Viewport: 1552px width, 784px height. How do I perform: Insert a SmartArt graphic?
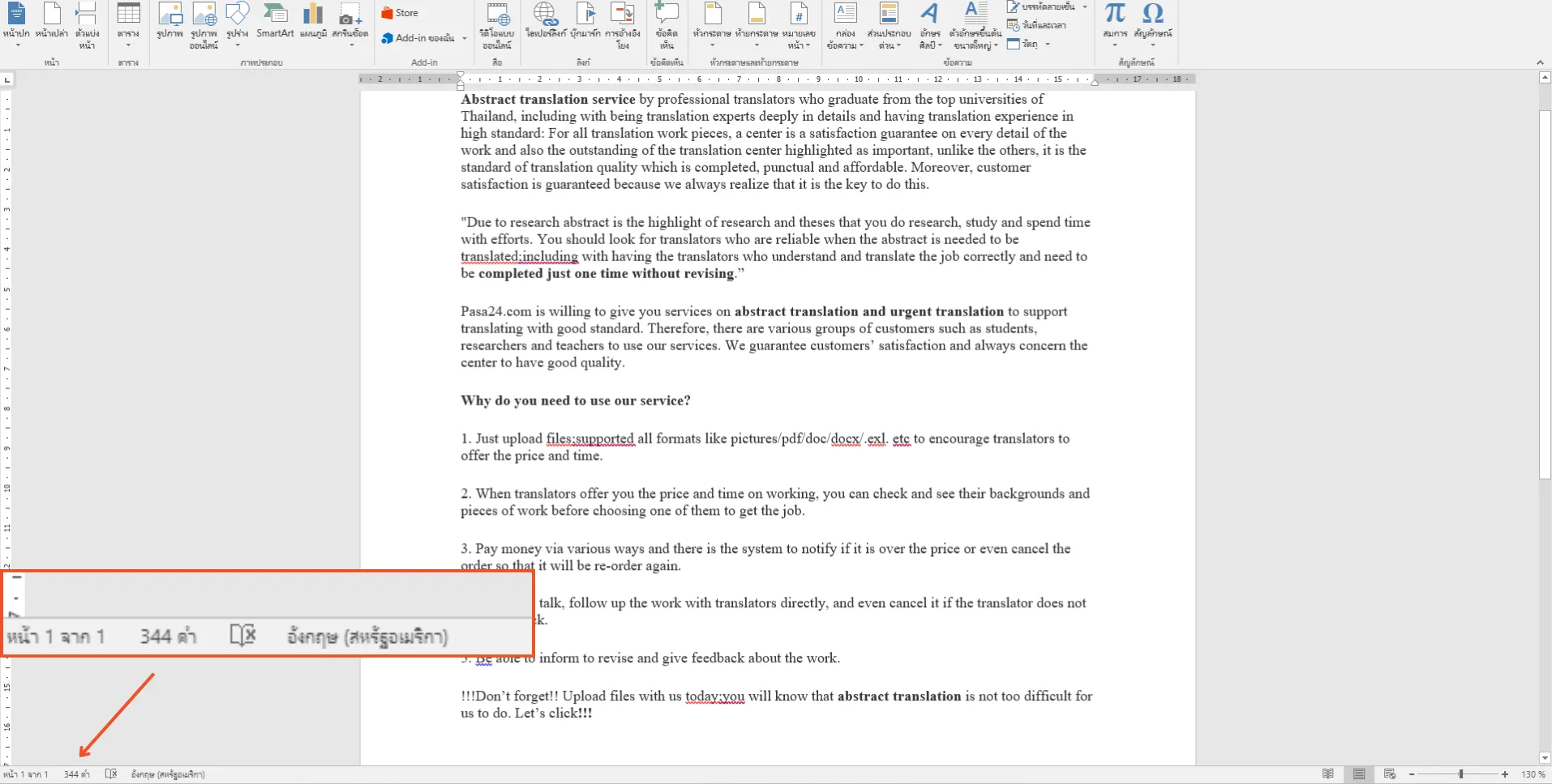click(275, 21)
